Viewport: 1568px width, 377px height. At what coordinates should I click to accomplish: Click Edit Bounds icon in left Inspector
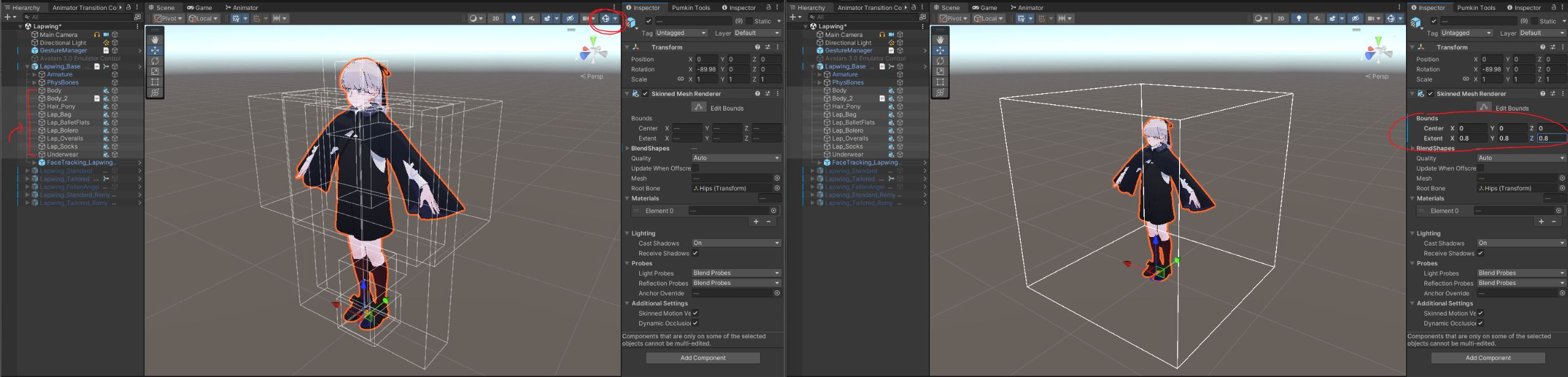698,107
